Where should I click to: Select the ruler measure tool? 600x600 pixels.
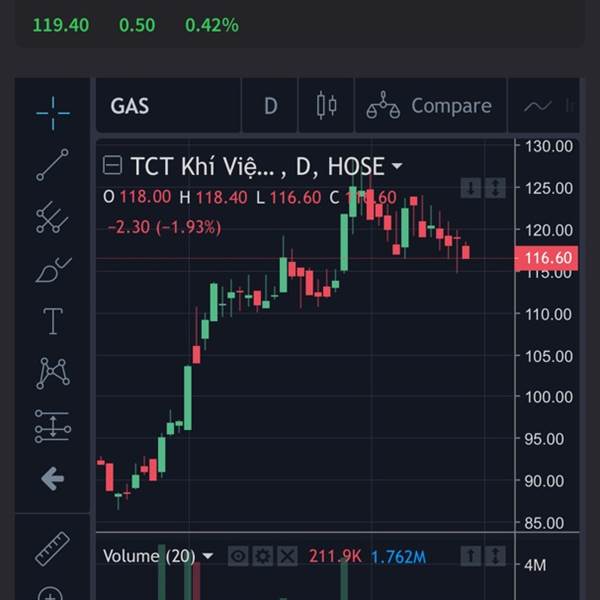pyautogui.click(x=52, y=549)
